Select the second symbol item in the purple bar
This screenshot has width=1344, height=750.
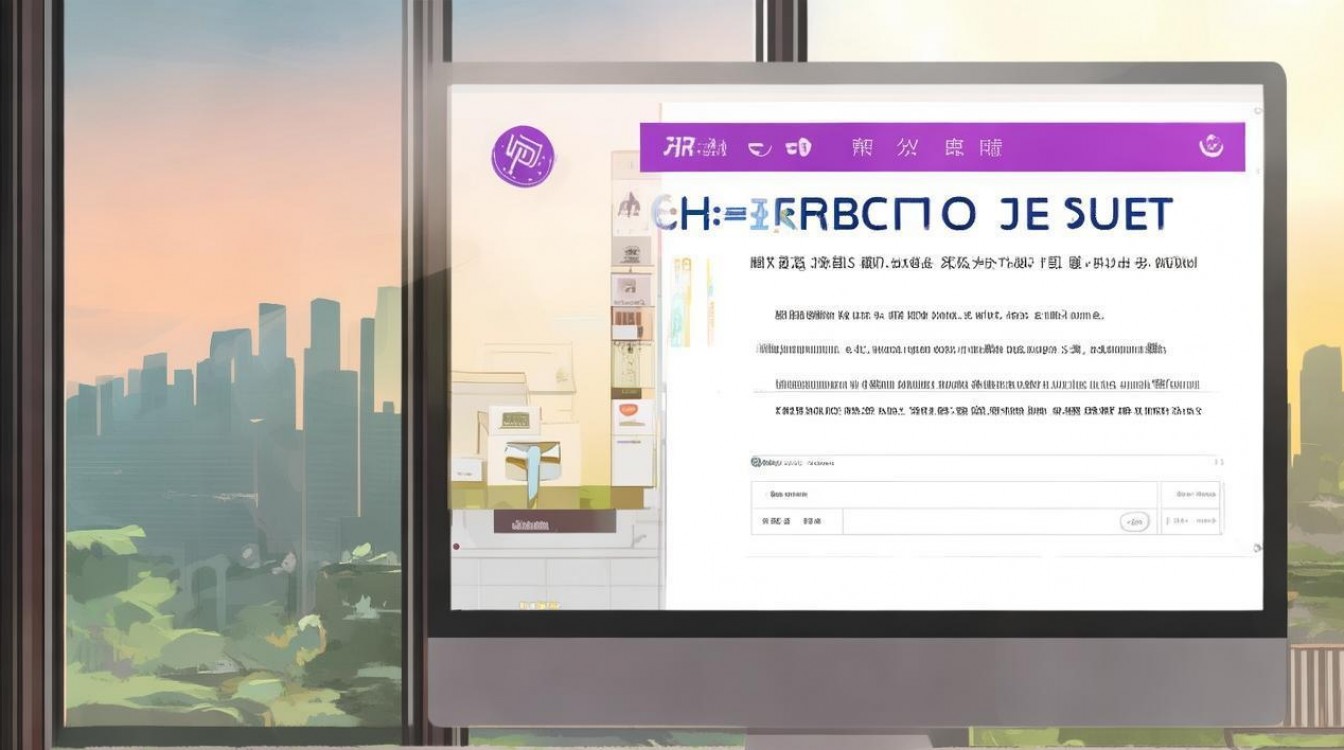[761, 148]
